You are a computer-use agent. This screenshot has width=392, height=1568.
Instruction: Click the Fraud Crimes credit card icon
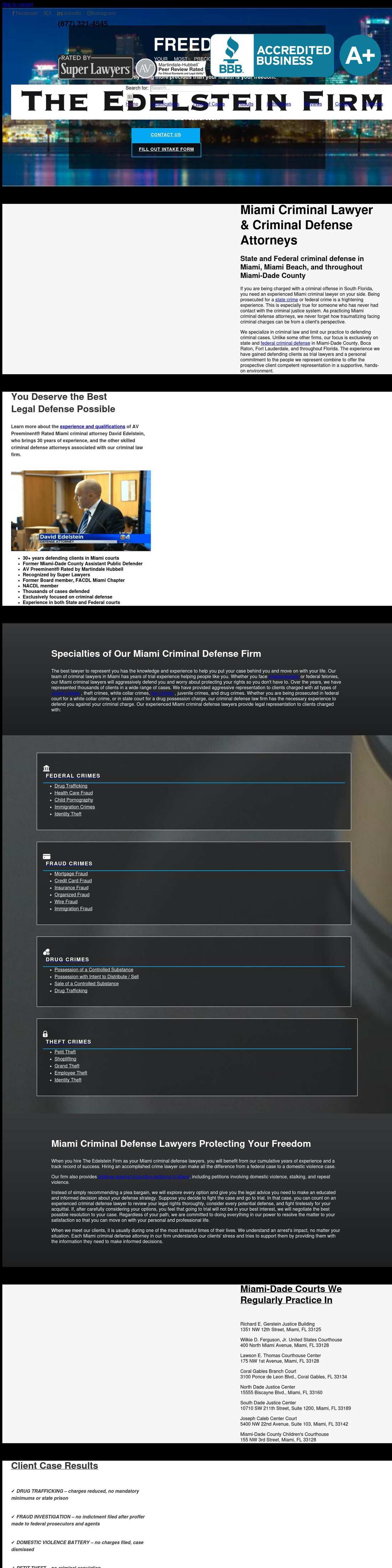47,856
